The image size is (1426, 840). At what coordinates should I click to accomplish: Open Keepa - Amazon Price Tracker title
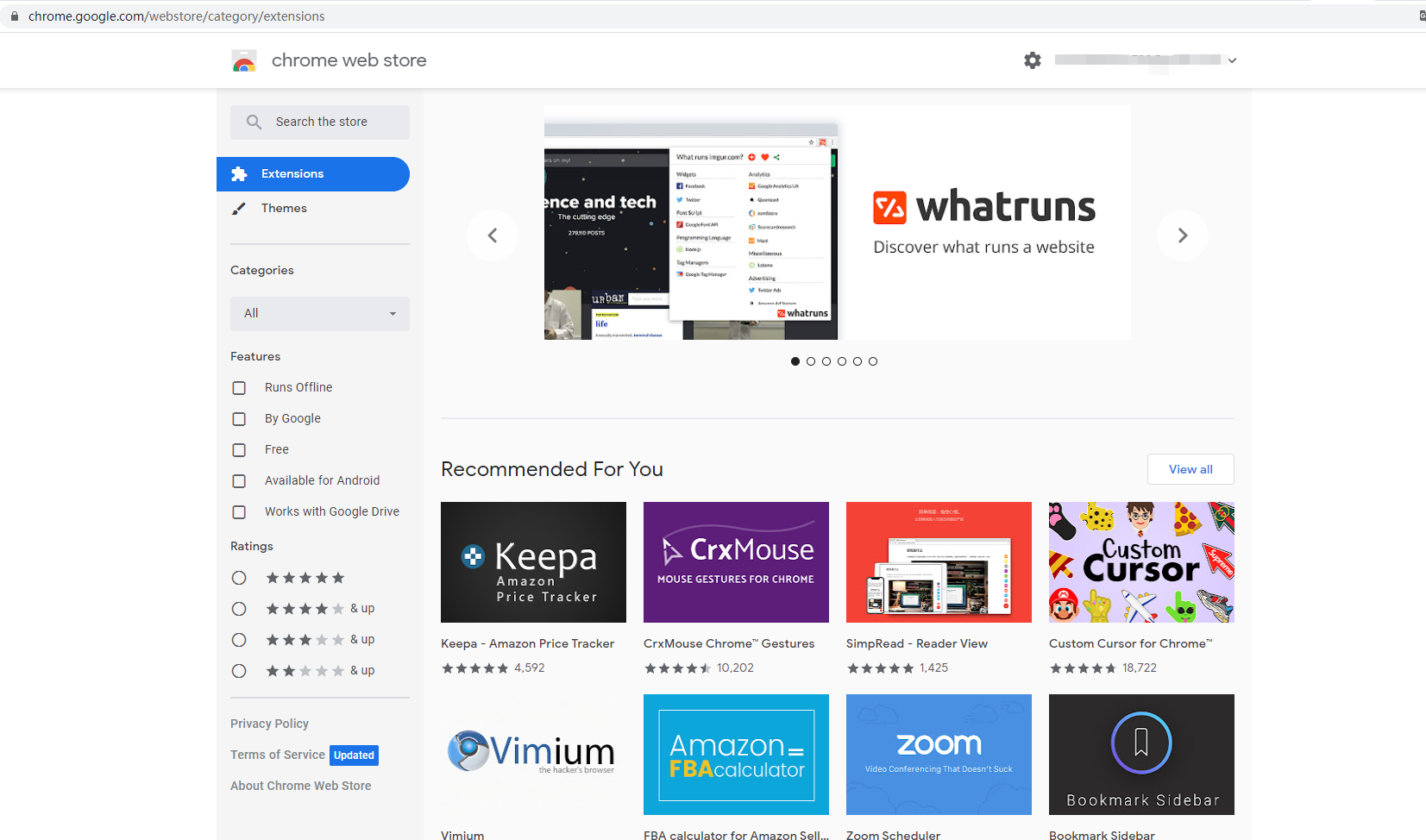point(528,643)
